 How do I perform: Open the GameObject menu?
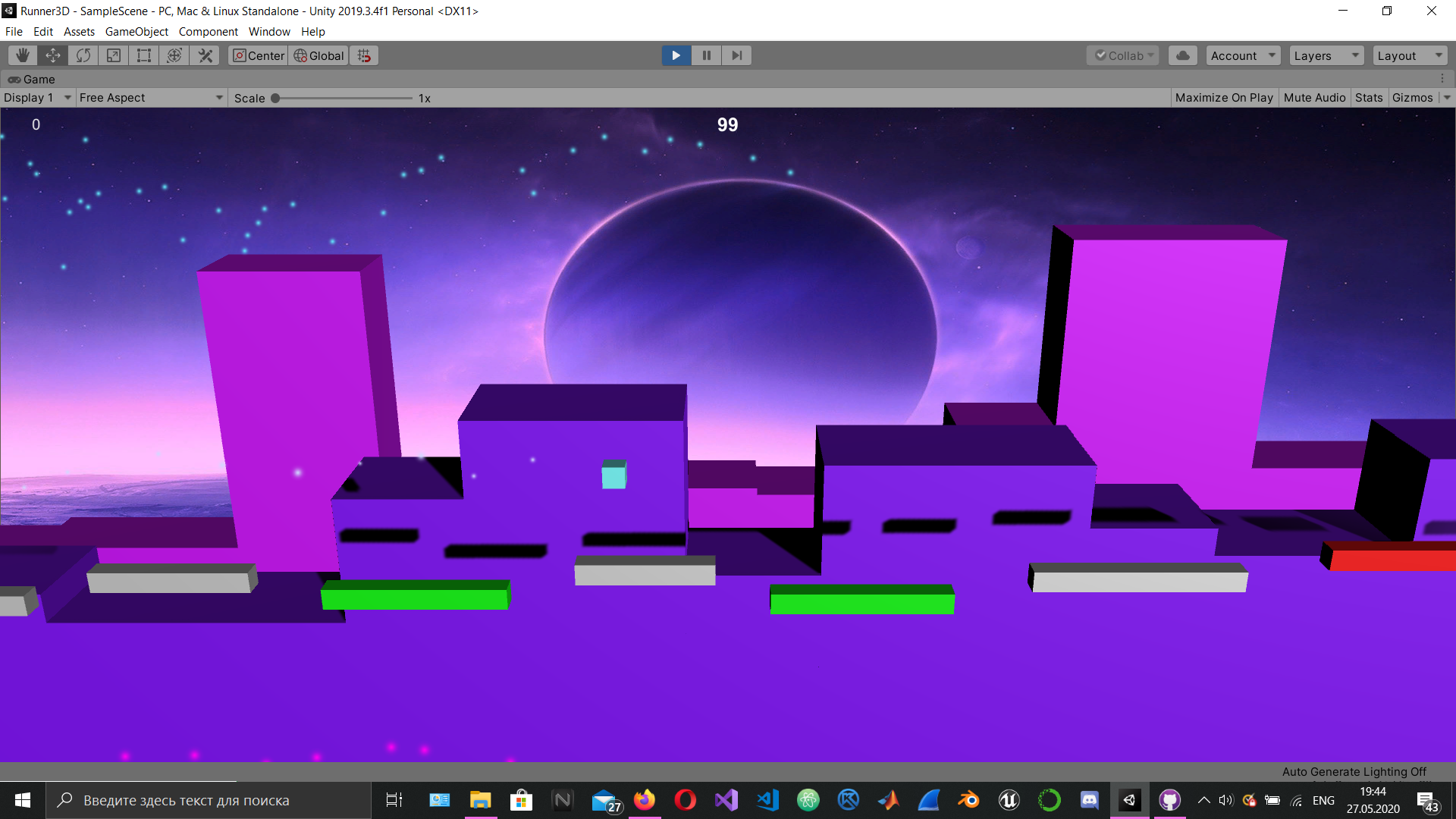pyautogui.click(x=136, y=32)
